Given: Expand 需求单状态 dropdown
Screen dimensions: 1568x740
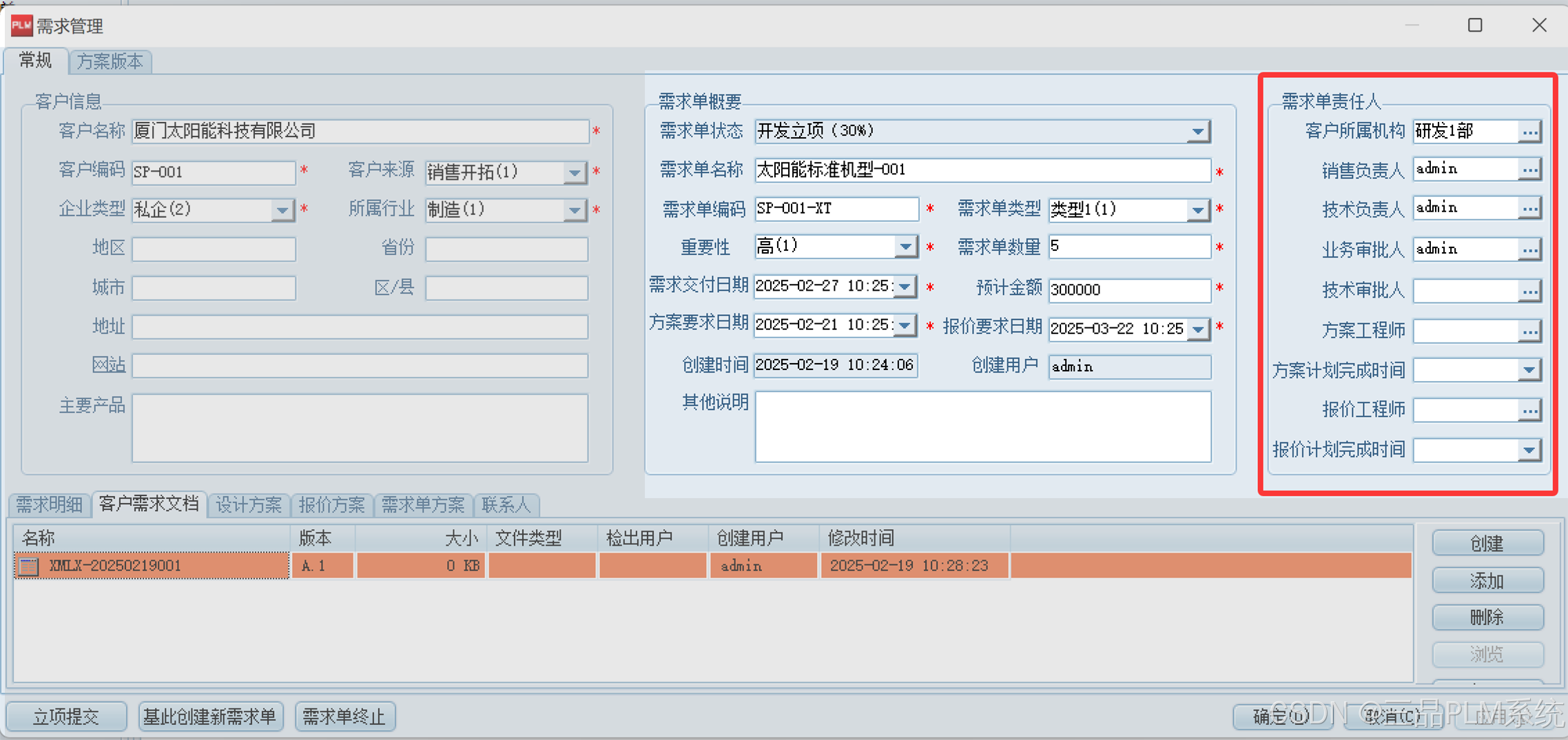Looking at the screenshot, I should click(x=1198, y=132).
